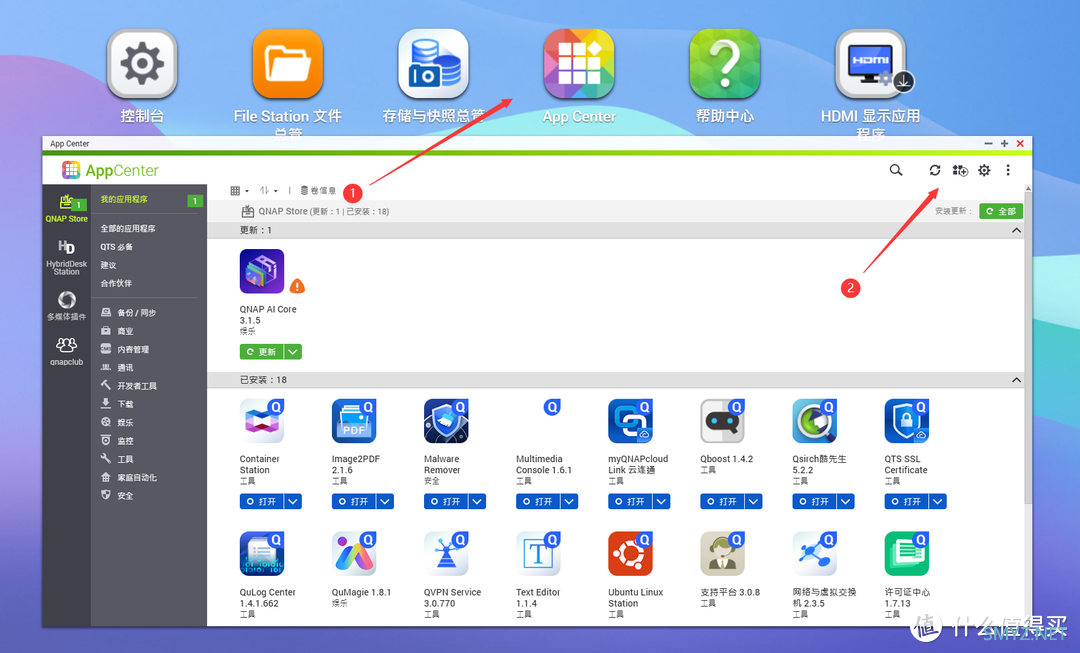1080x653 pixels.
Task: Click the Ubuntu Linux Station app icon
Action: point(630,554)
